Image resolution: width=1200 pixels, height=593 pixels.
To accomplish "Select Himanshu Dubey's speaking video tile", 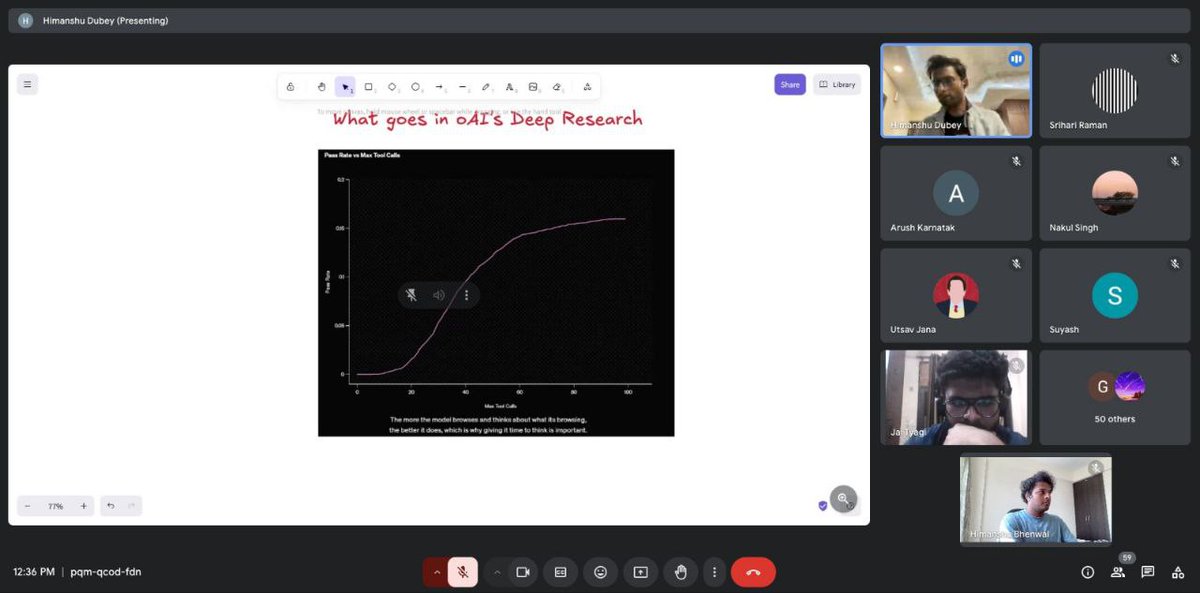I will pos(956,90).
